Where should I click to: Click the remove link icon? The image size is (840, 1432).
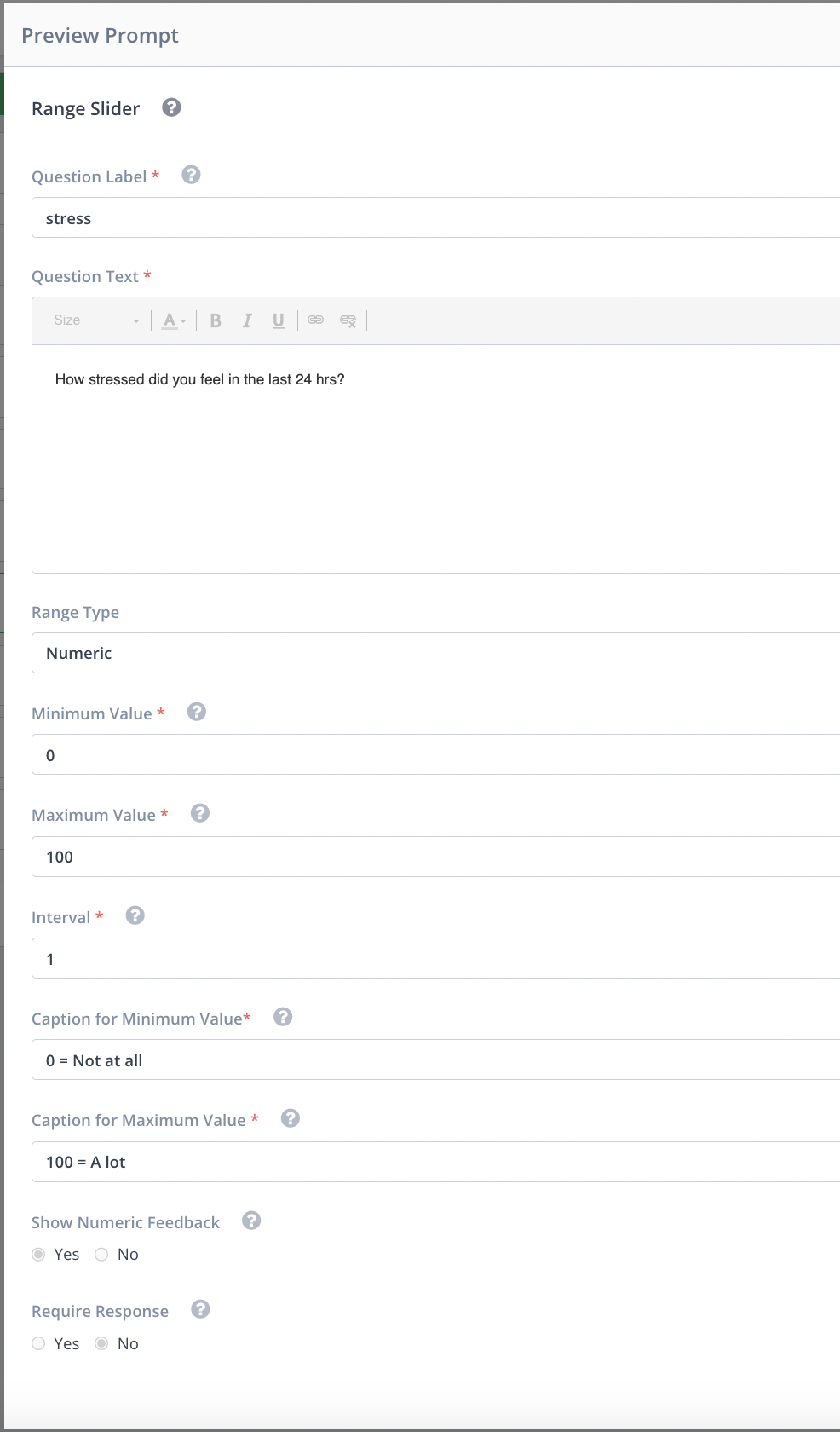click(x=348, y=320)
